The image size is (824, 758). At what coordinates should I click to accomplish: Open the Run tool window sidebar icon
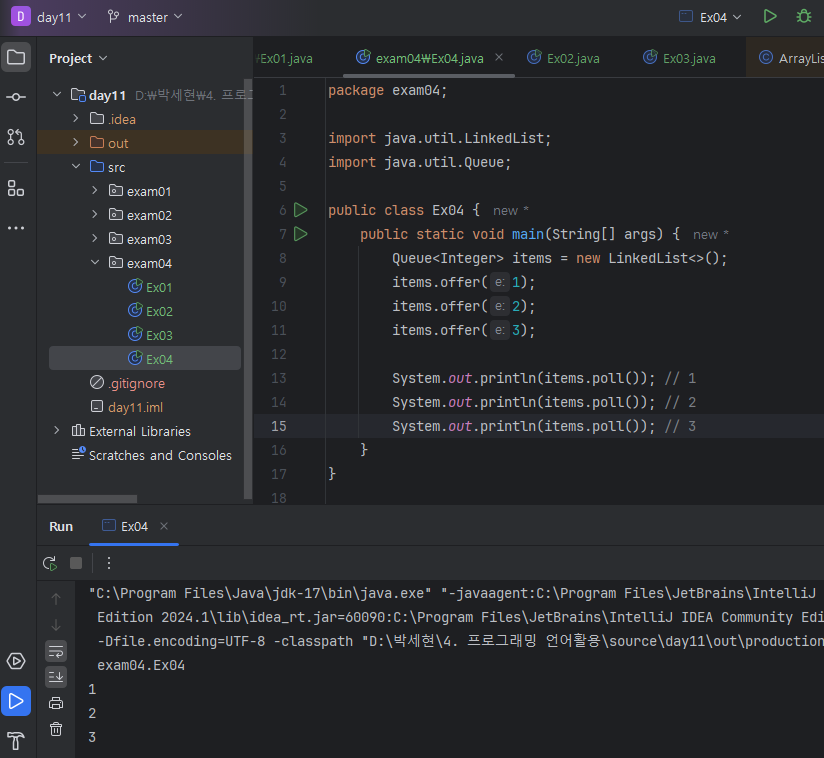tap(16, 701)
